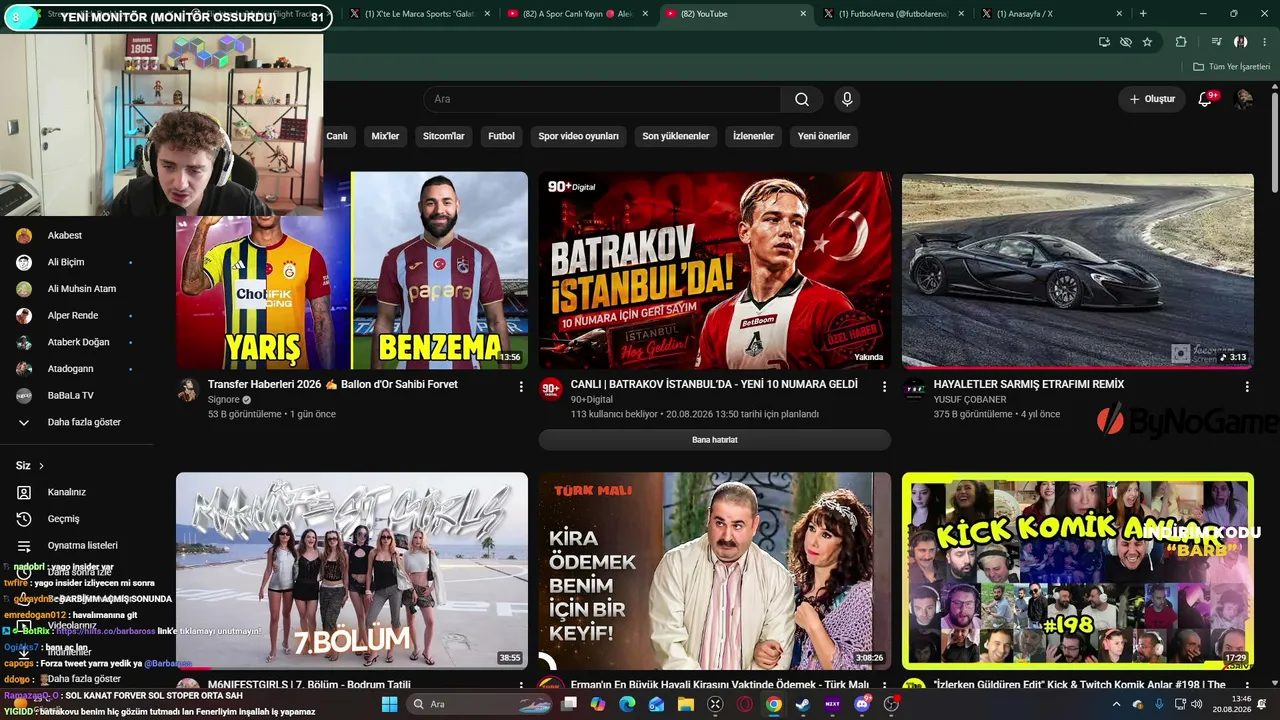
Task: Open Chrome media controls icon
Action: (1217, 42)
